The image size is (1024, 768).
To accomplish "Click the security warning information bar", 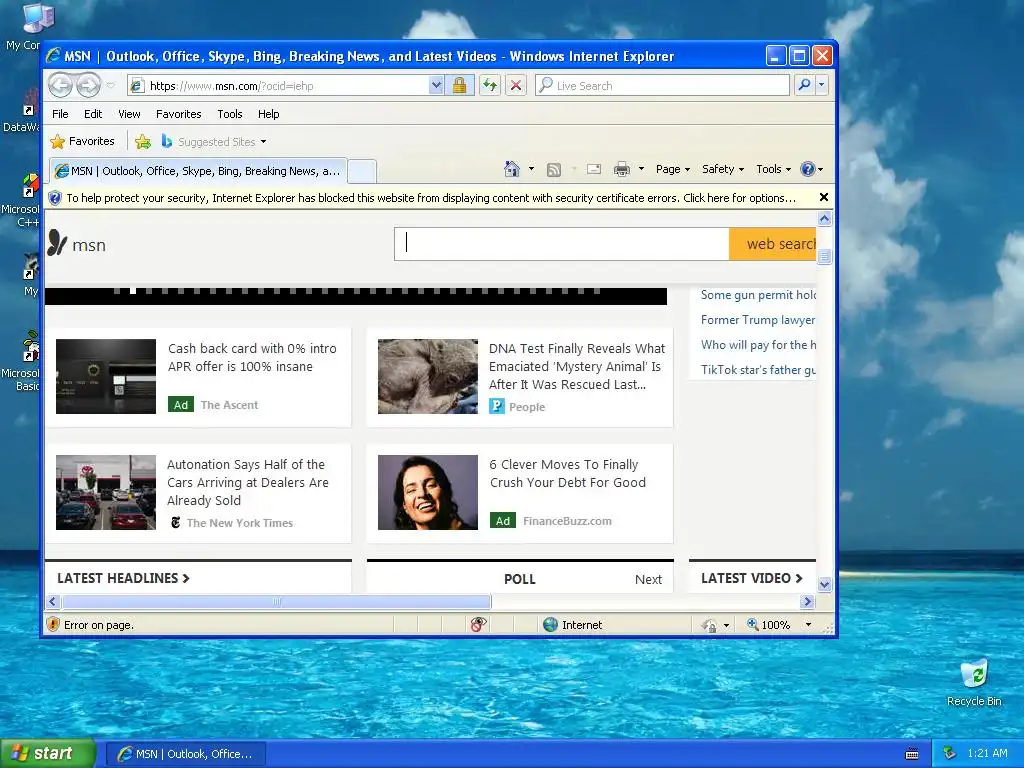I will [431, 198].
